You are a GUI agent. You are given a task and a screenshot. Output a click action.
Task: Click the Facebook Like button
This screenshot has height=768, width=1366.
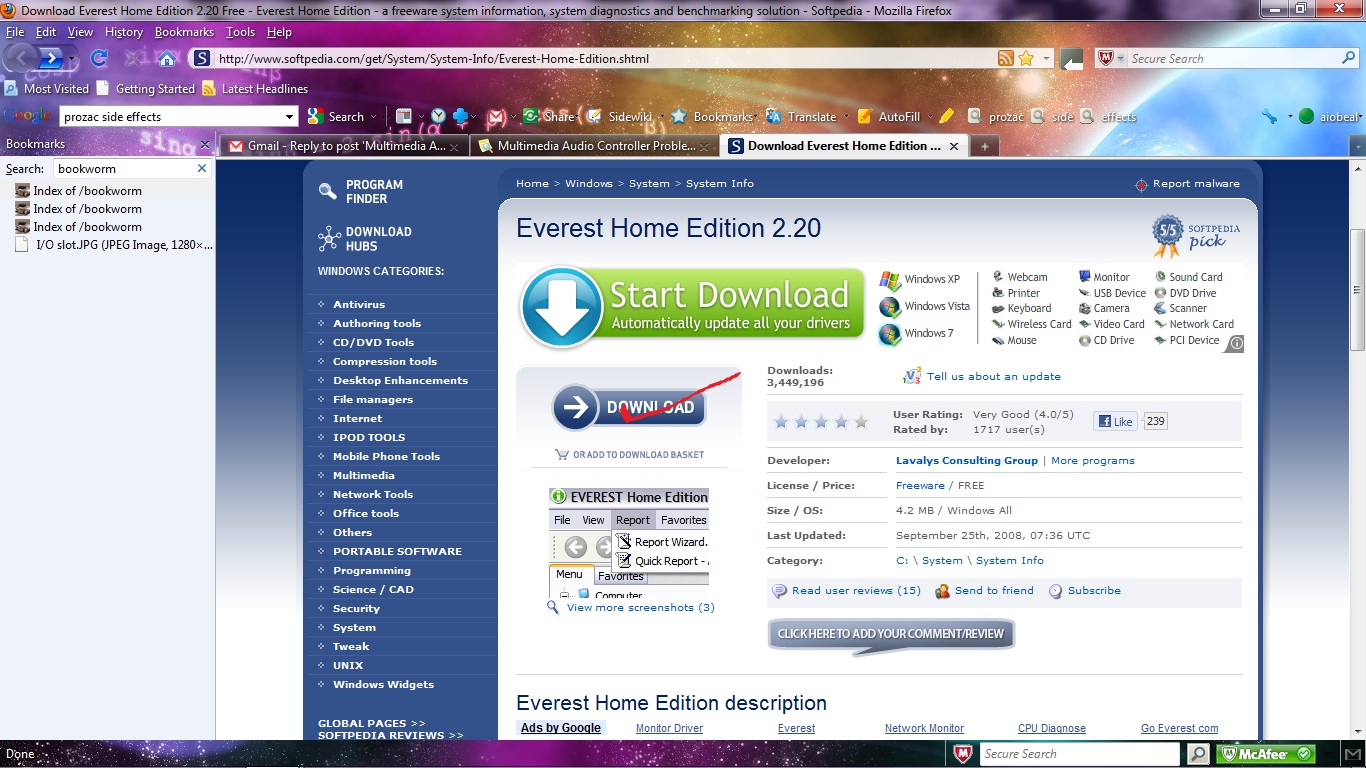(x=1116, y=421)
